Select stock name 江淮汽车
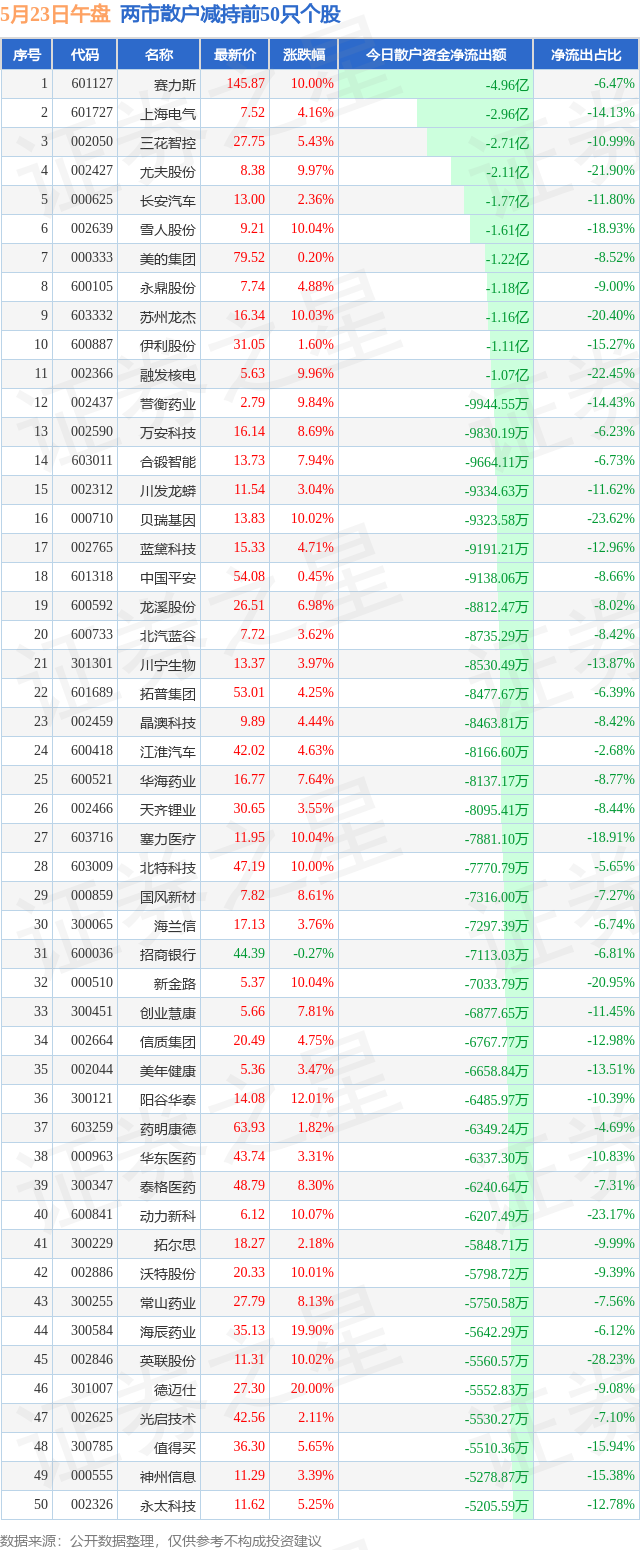This screenshot has height=1550, width=640. pos(169,751)
